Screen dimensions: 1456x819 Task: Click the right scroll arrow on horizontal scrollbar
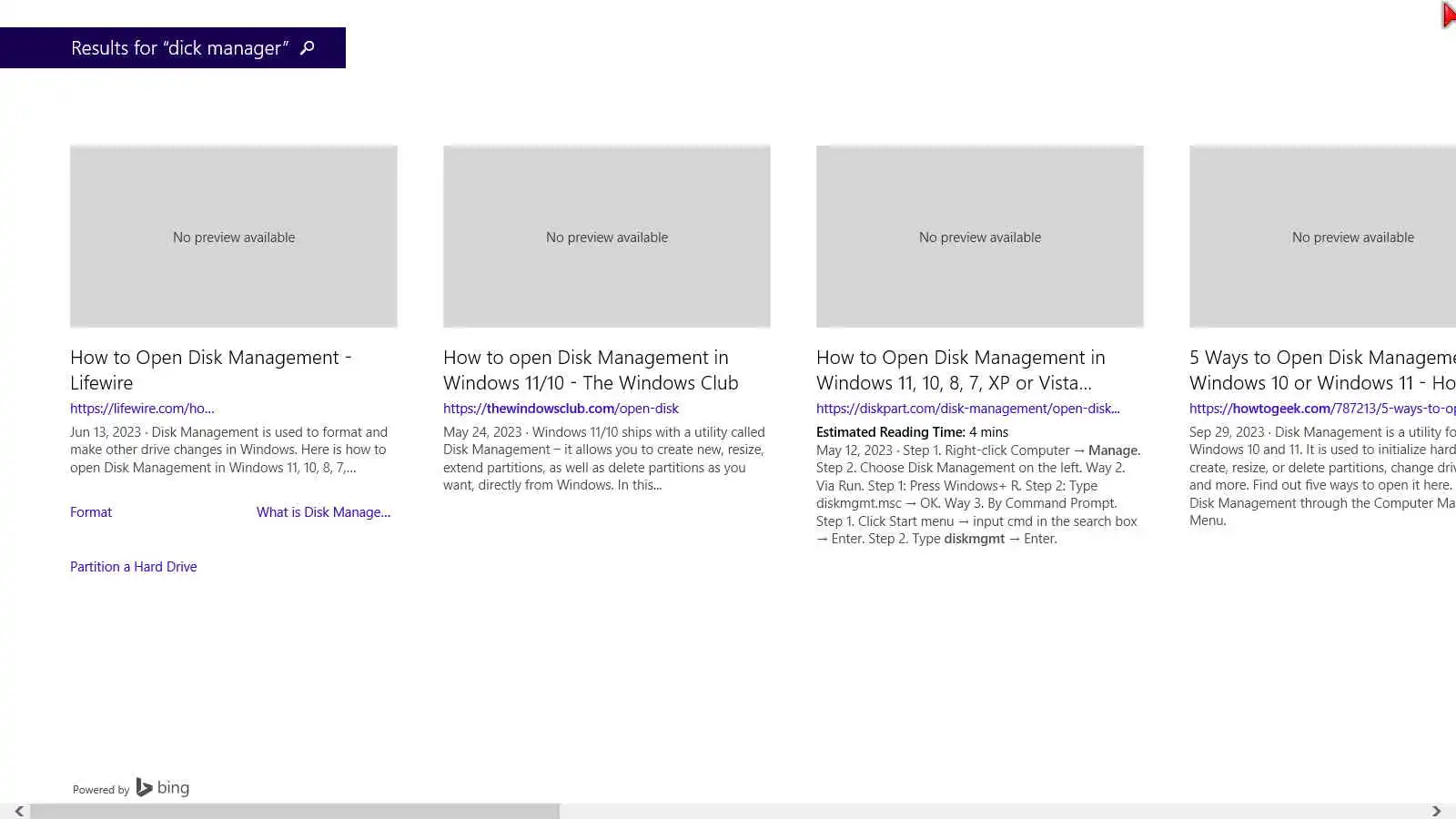pyautogui.click(x=1436, y=811)
